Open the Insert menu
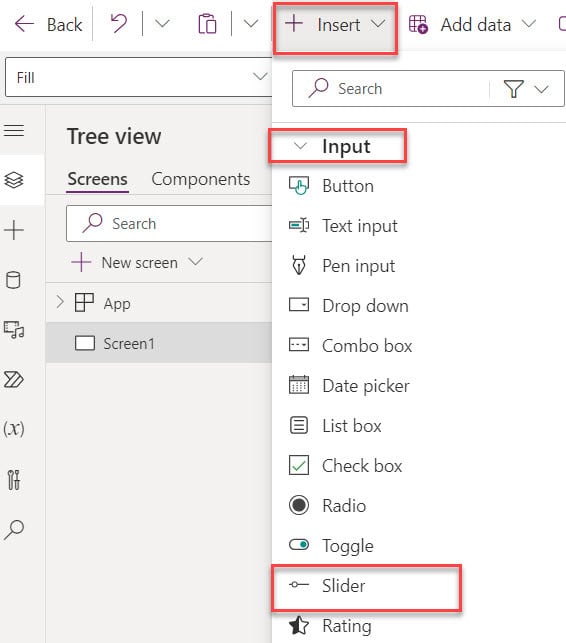The height and width of the screenshot is (643, 566). point(335,25)
